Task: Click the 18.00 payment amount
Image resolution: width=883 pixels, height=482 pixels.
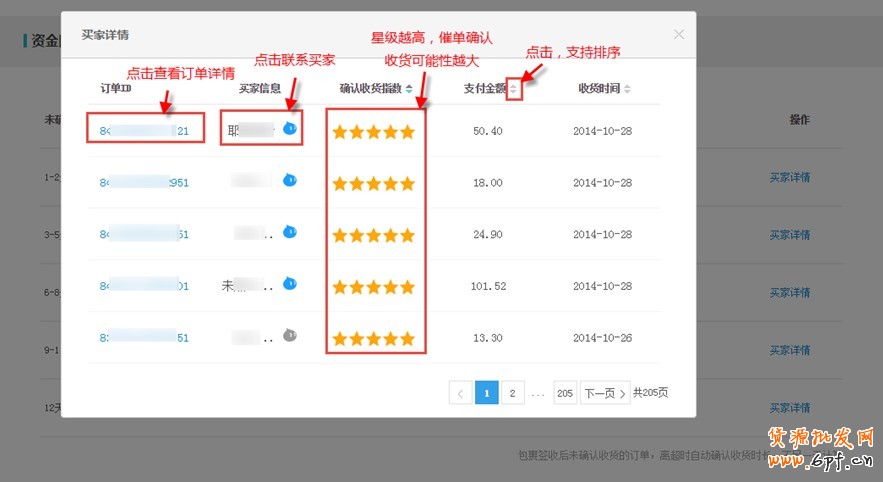Action: [x=488, y=182]
